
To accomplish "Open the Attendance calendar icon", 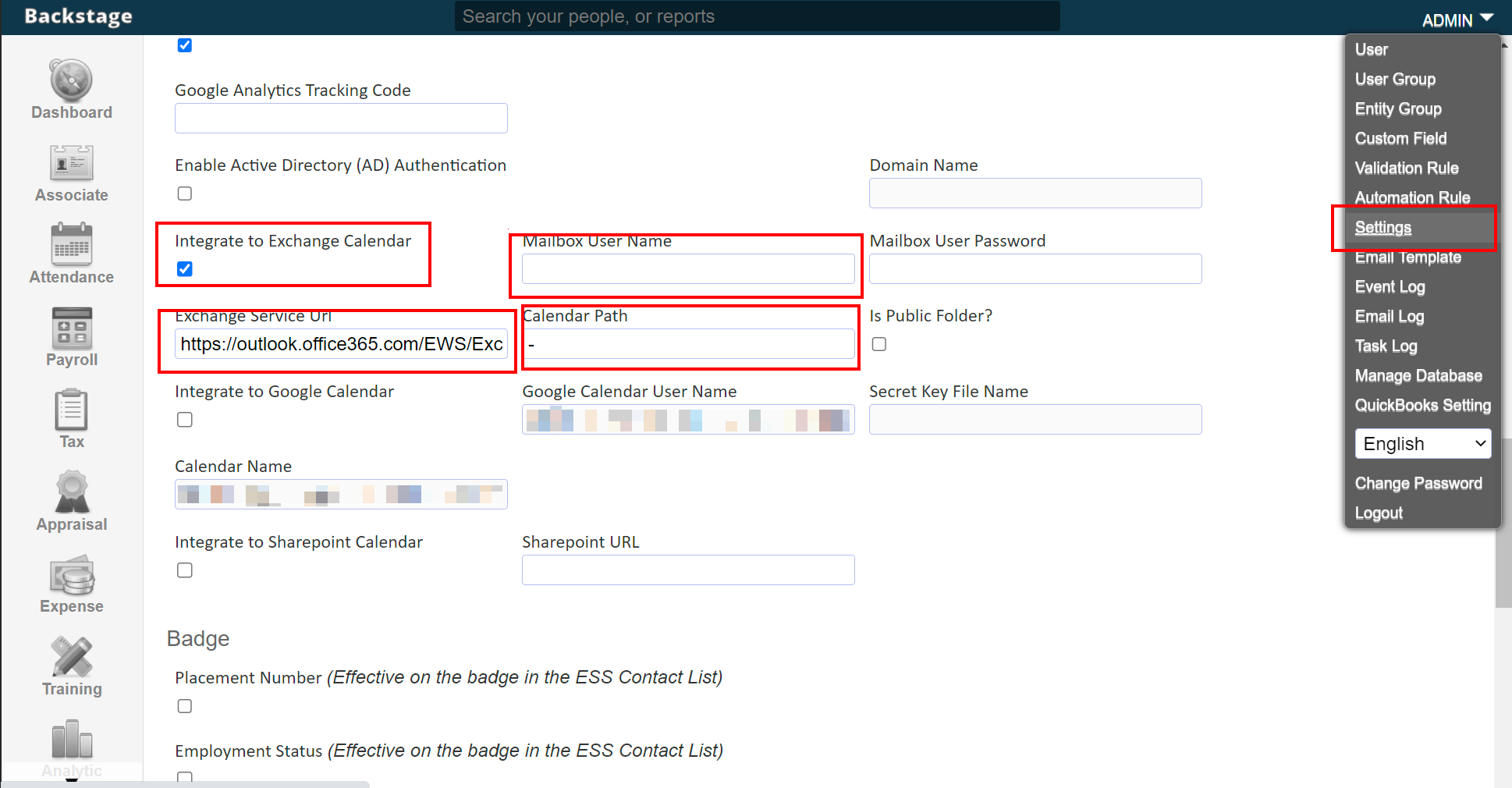I will 71,244.
